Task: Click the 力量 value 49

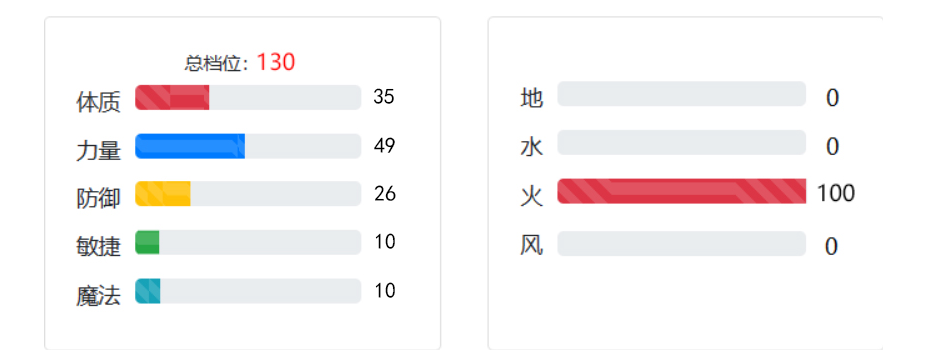Action: click(x=384, y=145)
